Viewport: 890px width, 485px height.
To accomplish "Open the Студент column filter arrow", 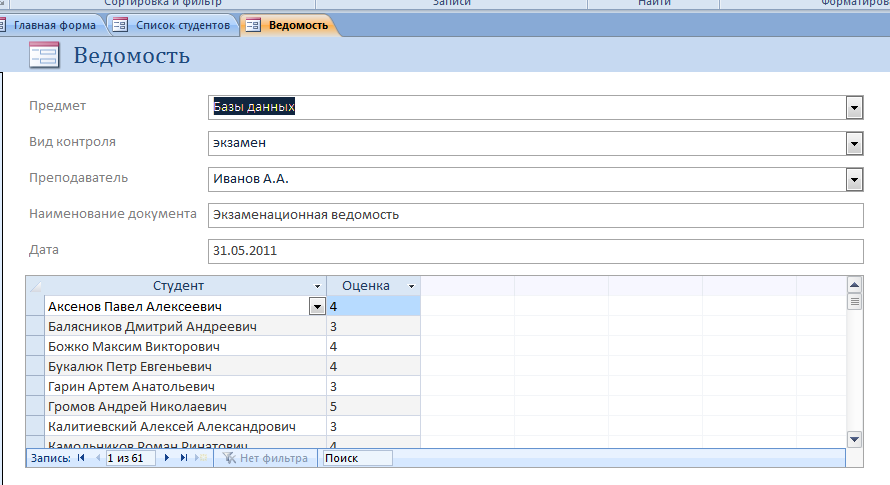I will click(317, 286).
